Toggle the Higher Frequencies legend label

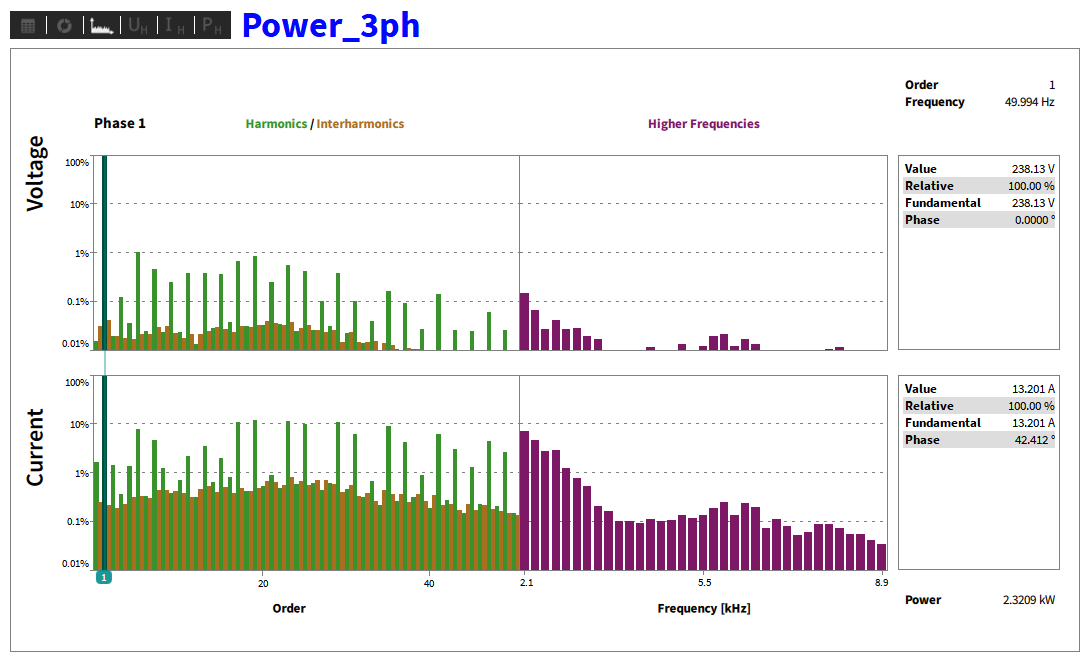(x=704, y=124)
